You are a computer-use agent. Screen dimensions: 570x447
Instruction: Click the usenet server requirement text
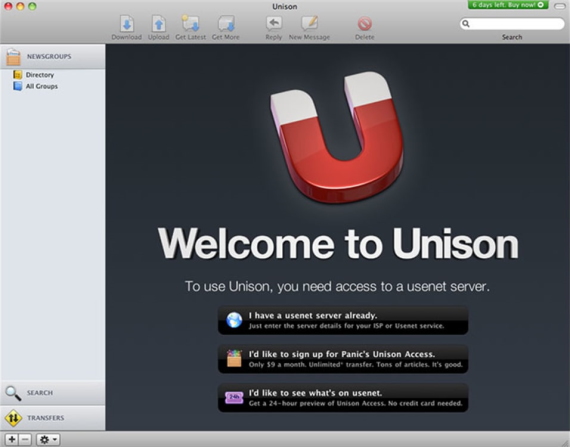pos(337,287)
